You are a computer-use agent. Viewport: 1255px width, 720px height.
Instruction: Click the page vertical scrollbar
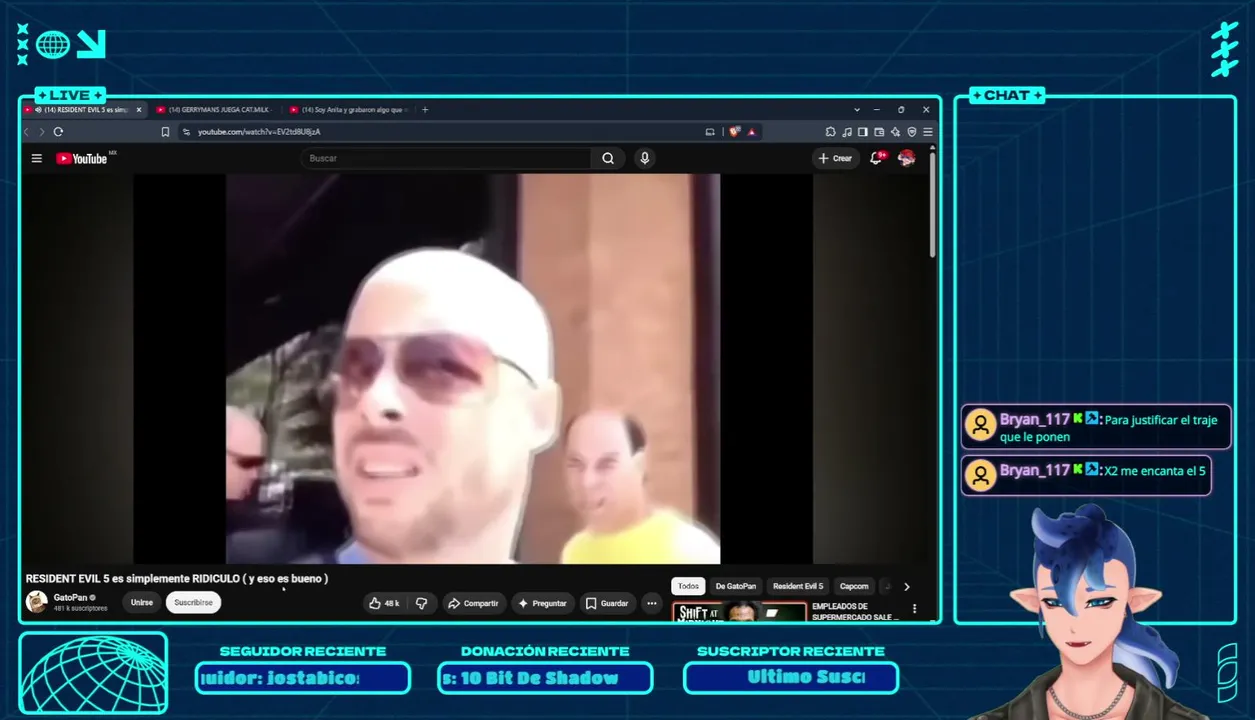[x=933, y=205]
